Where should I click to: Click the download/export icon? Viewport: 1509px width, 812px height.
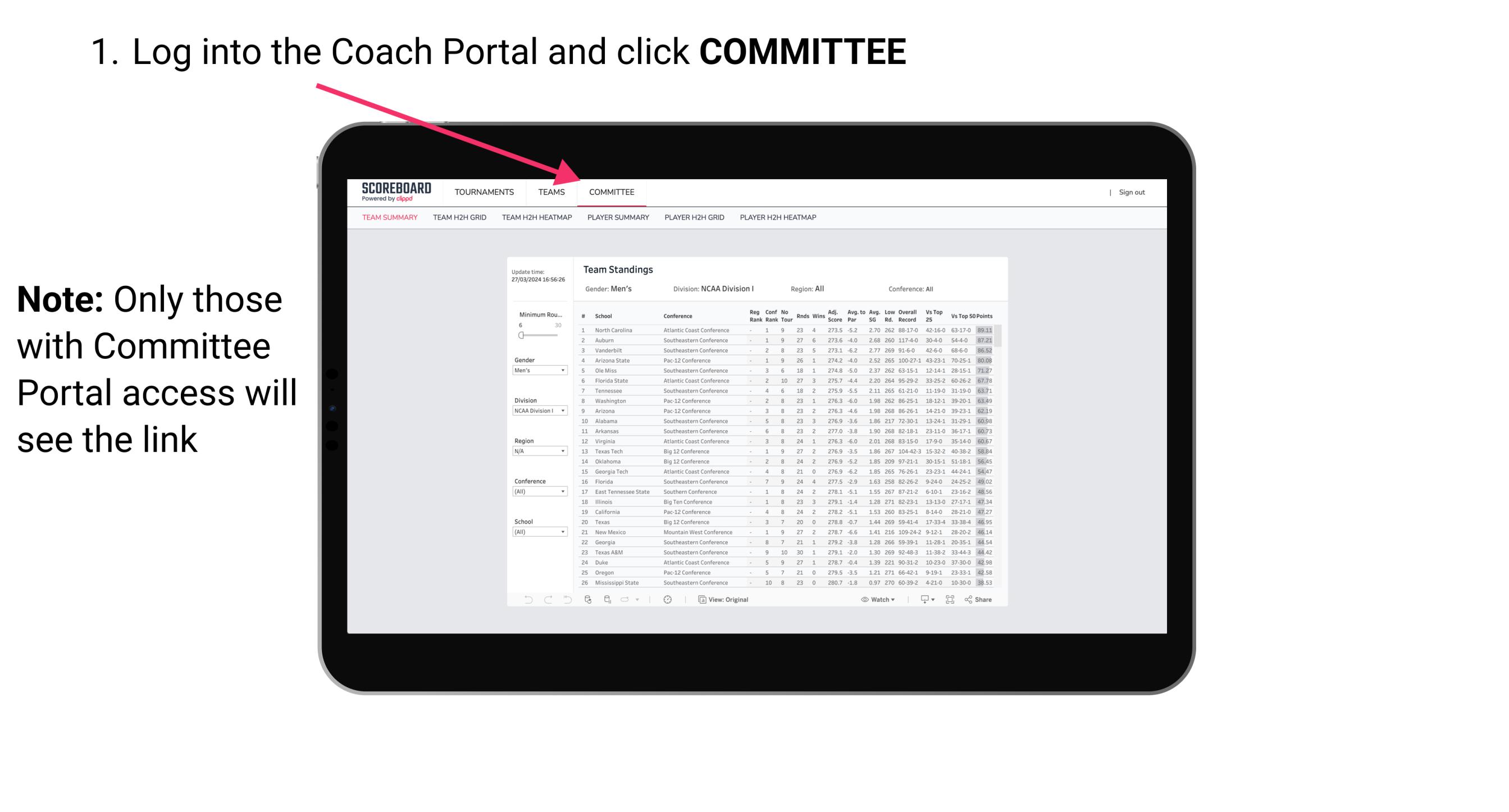(x=921, y=600)
